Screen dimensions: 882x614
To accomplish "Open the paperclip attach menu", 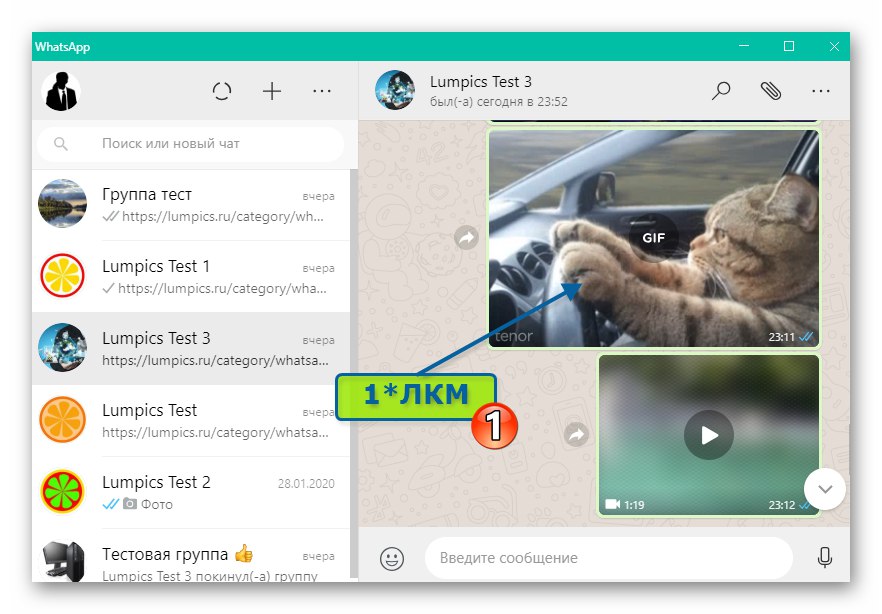I will pos(771,91).
